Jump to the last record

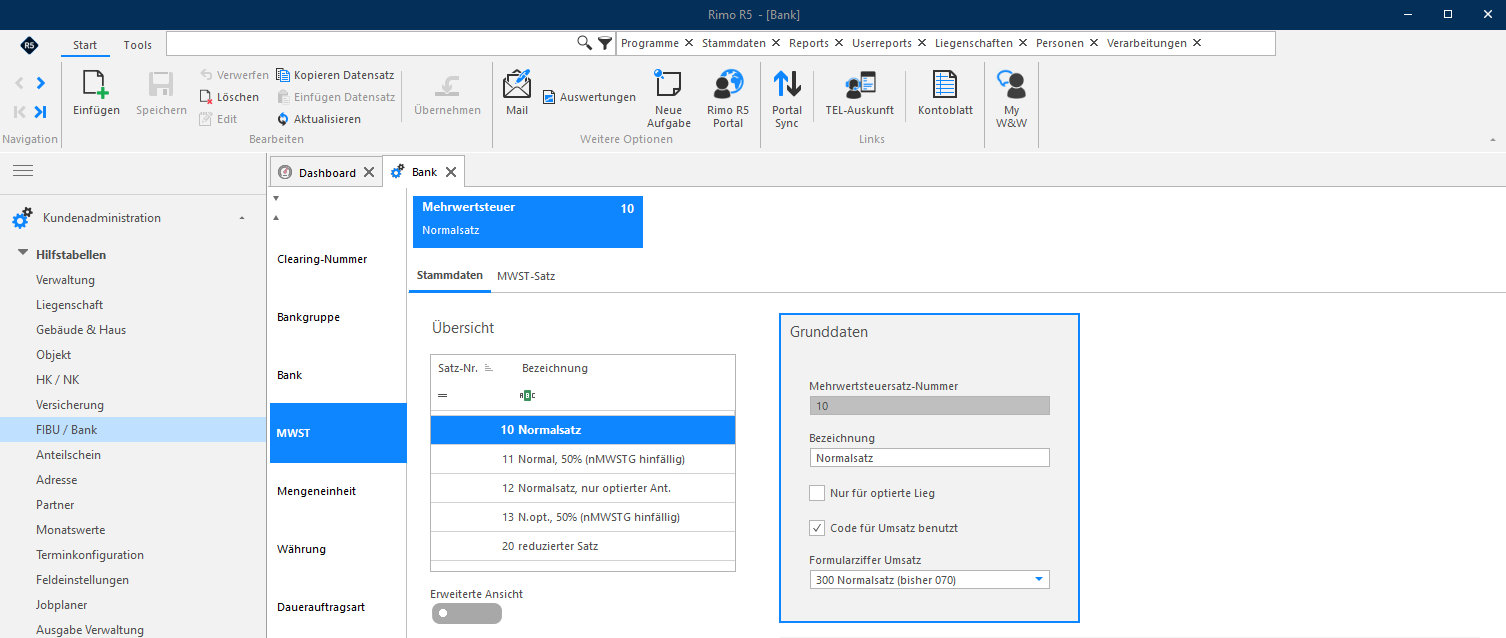coord(41,112)
